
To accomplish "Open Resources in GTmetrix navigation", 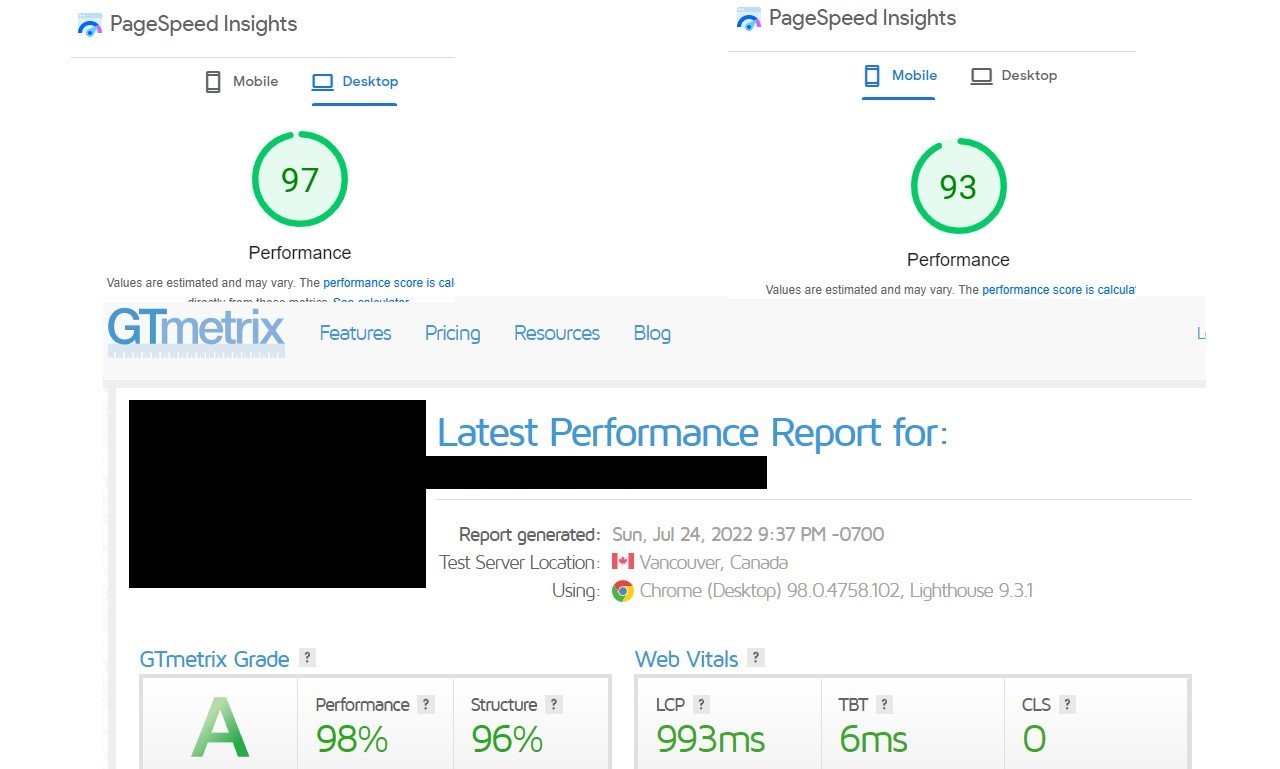I will (x=557, y=333).
